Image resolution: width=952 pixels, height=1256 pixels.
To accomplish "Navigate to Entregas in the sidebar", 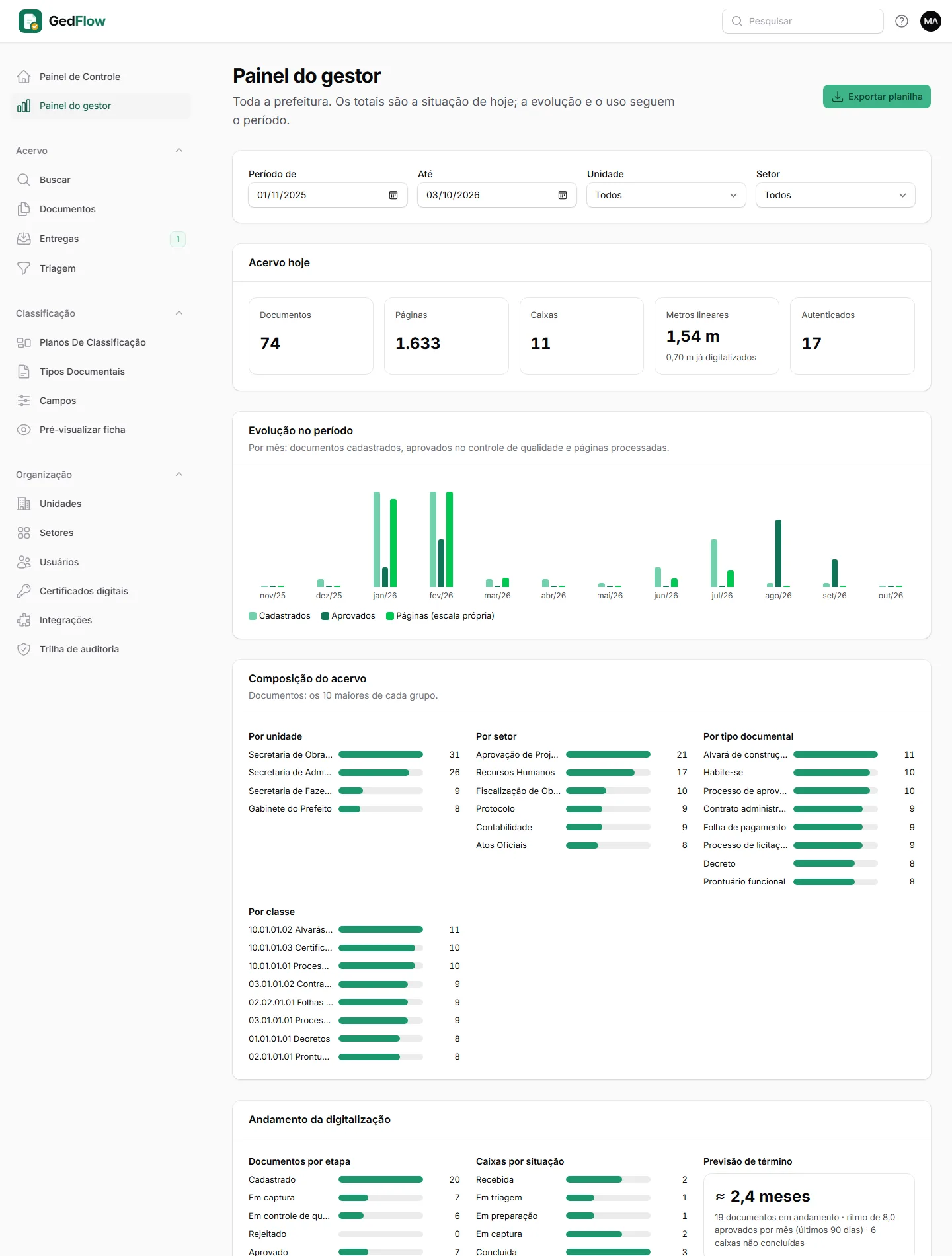I will click(100, 239).
